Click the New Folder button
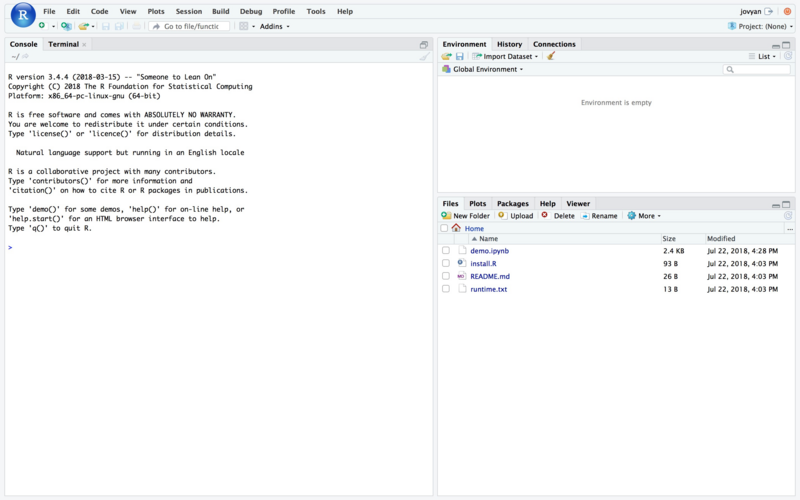This screenshot has width=800, height=500. pos(466,216)
